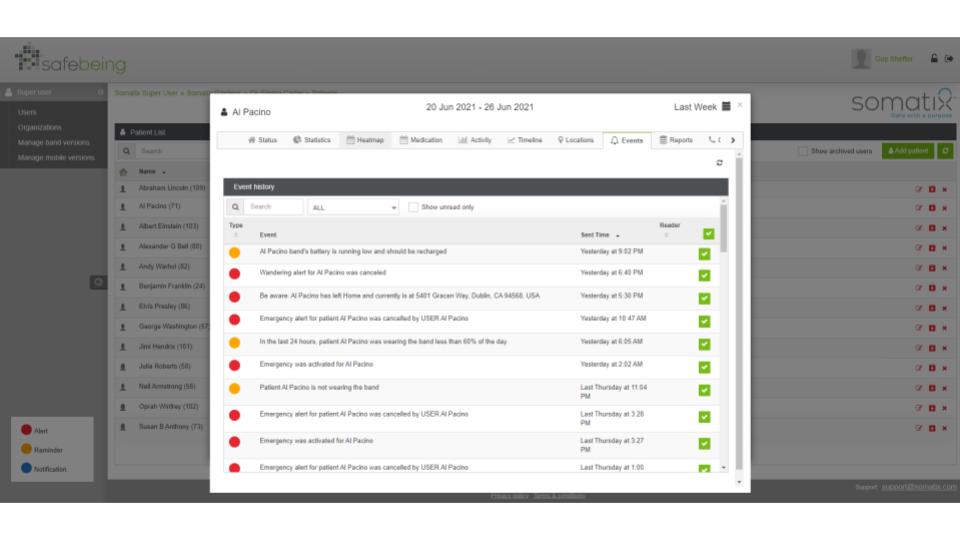The image size is (960, 540).
Task: Switch to the Statistics tab
Action: coord(312,140)
